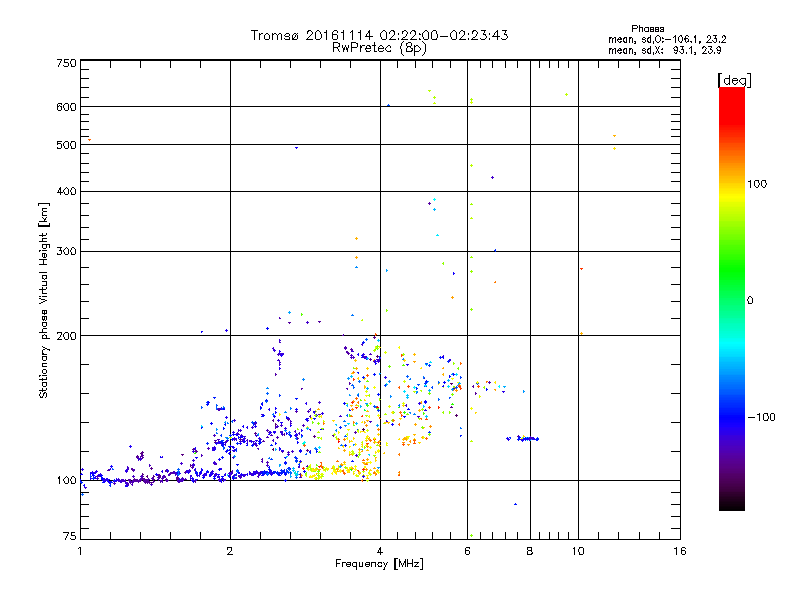Click the colorbar tick label '0'

749,301
